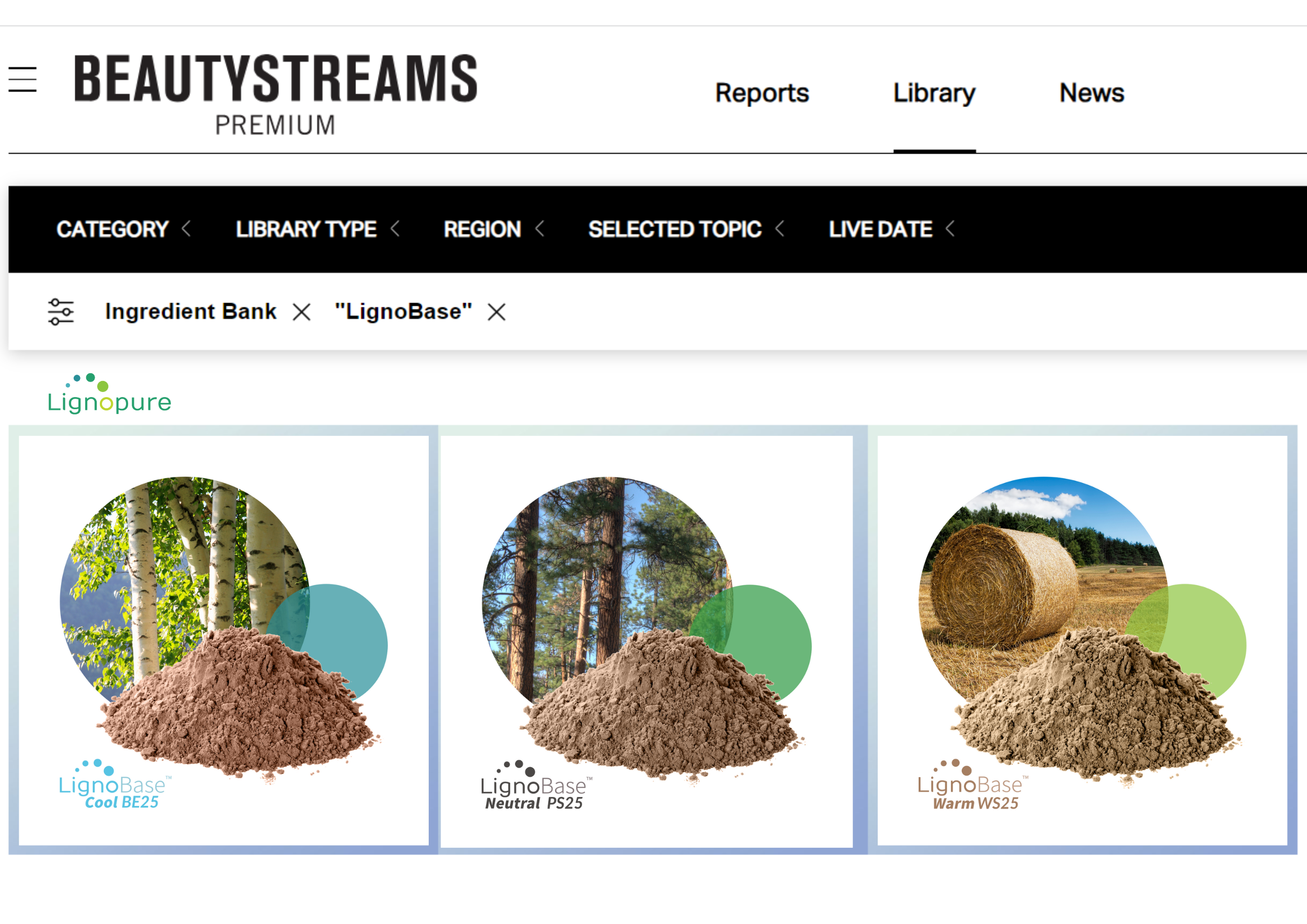Go to the Reports tab
Image resolution: width=1307 pixels, height=924 pixels.
[762, 93]
